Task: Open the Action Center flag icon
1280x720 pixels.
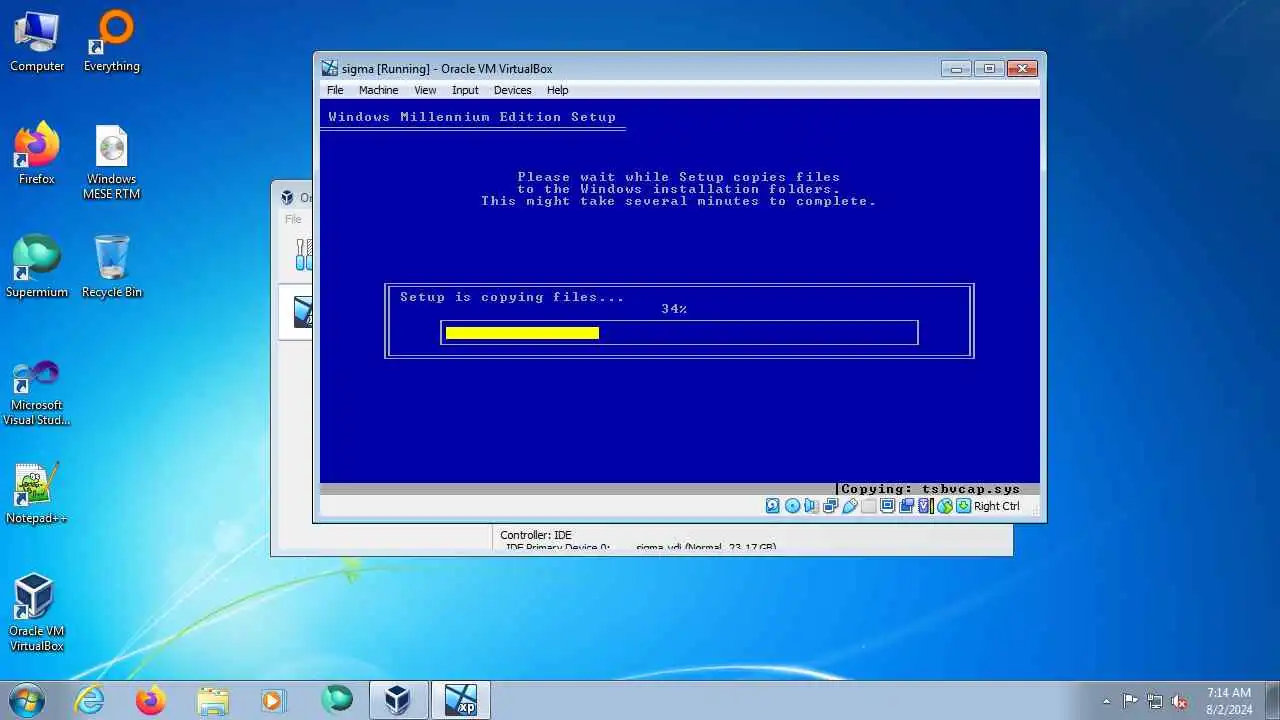Action: coord(1130,701)
